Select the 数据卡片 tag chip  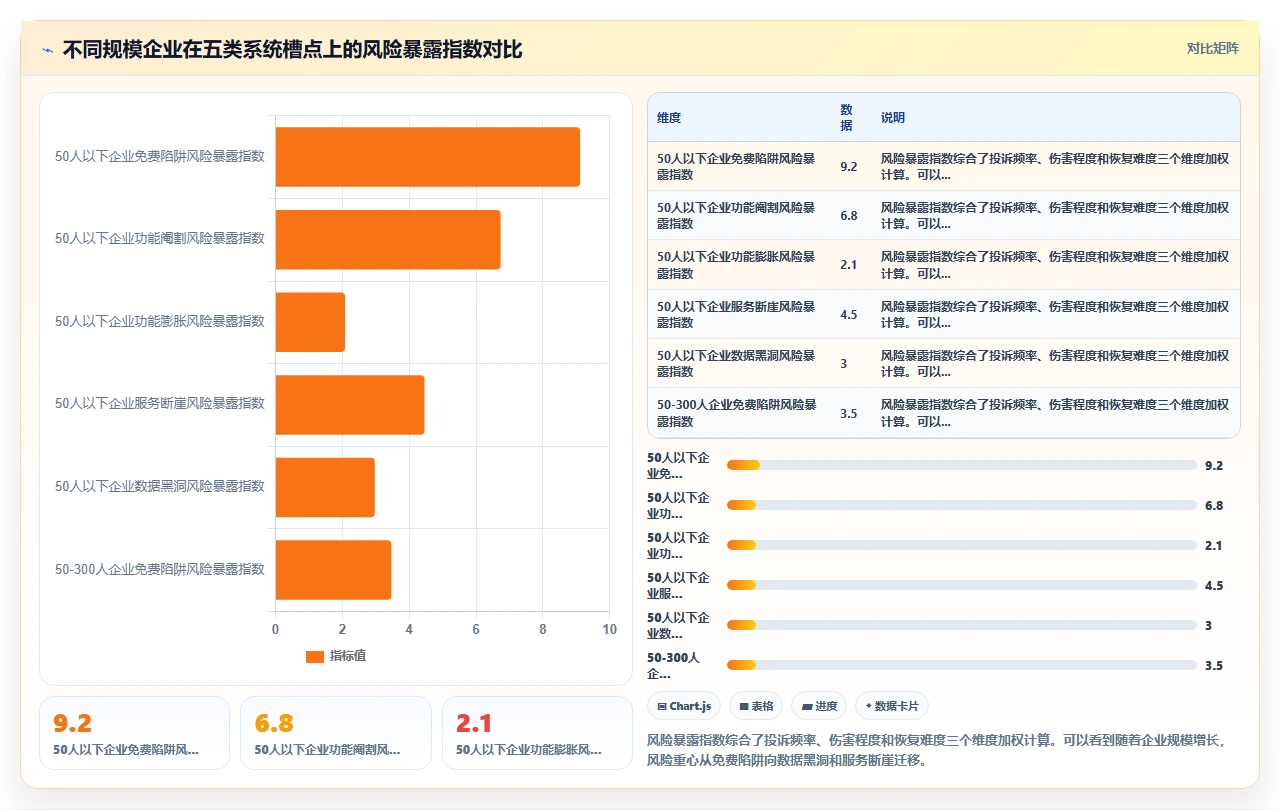pos(892,706)
